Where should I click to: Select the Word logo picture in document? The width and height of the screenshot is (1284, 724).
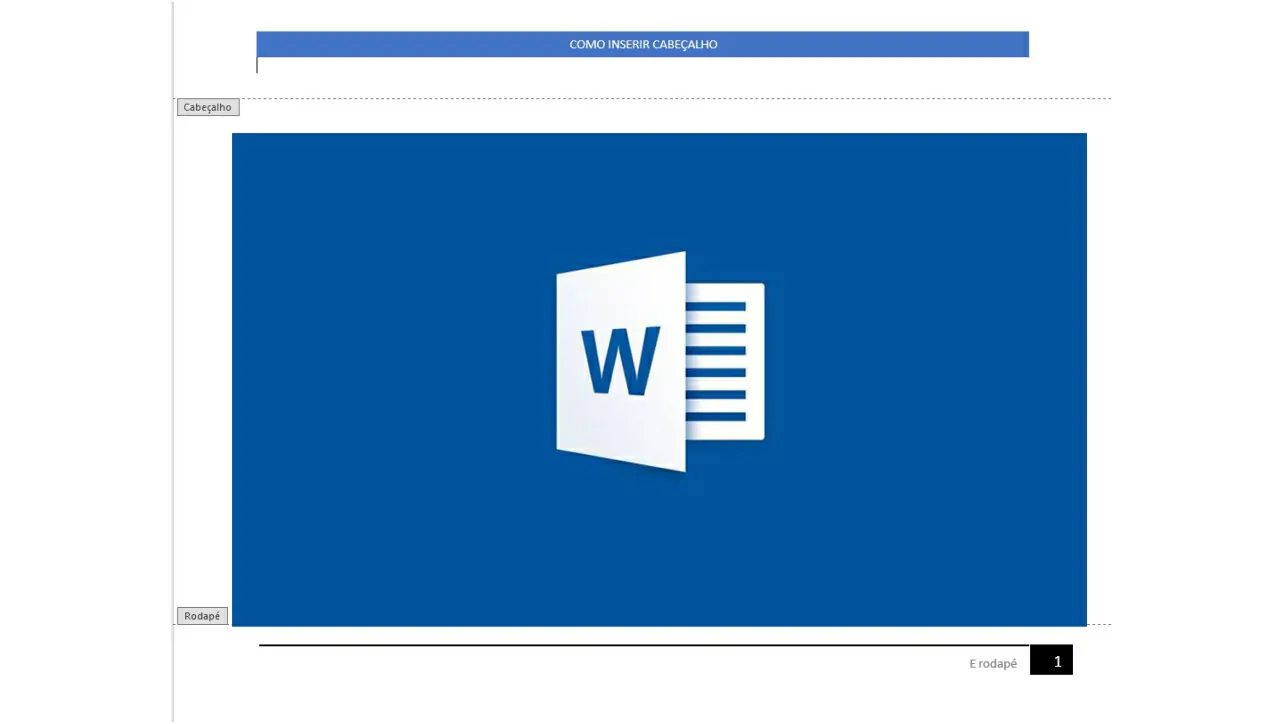coord(659,380)
